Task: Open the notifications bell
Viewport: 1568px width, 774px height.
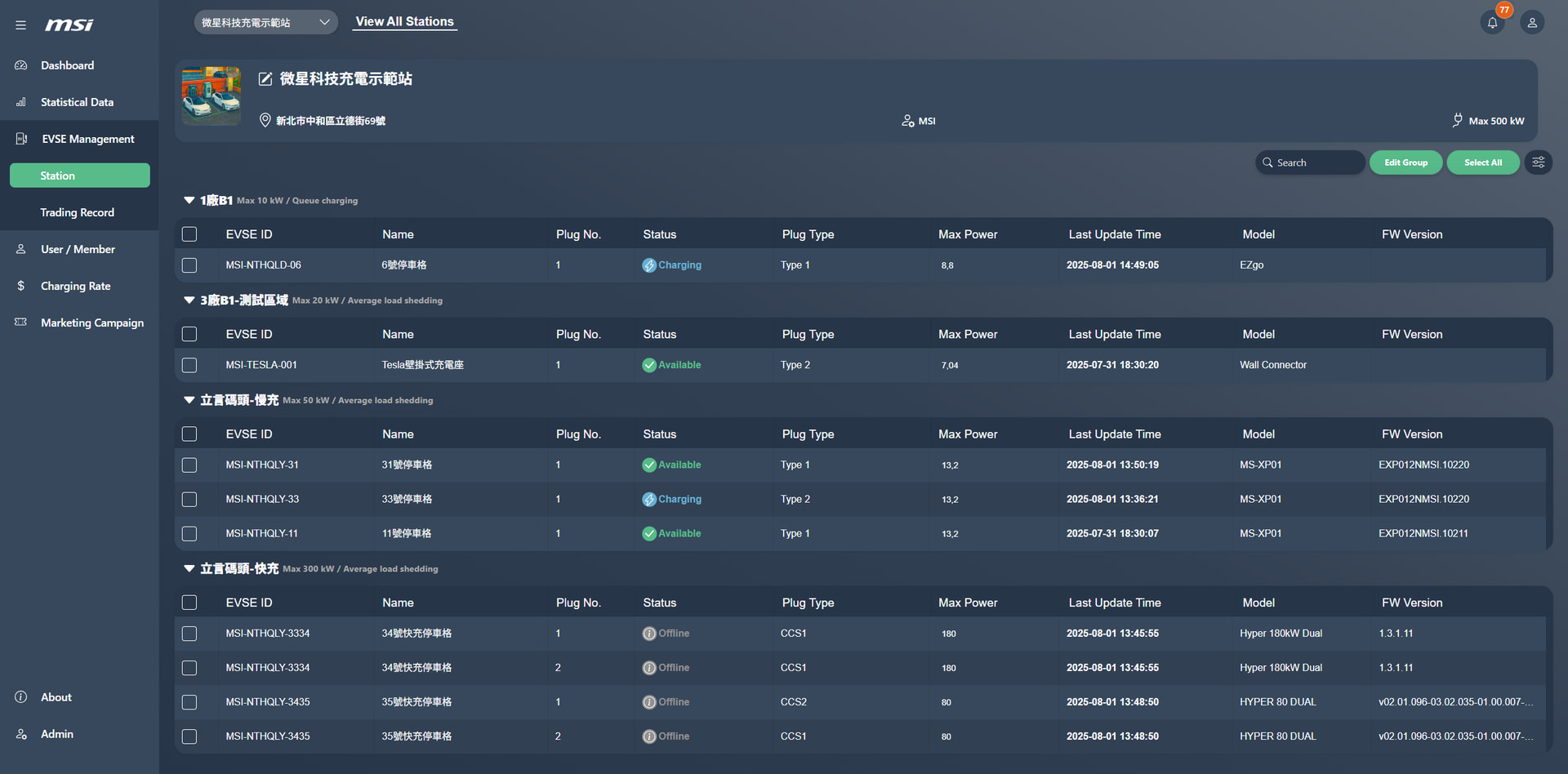Action: coord(1492,23)
